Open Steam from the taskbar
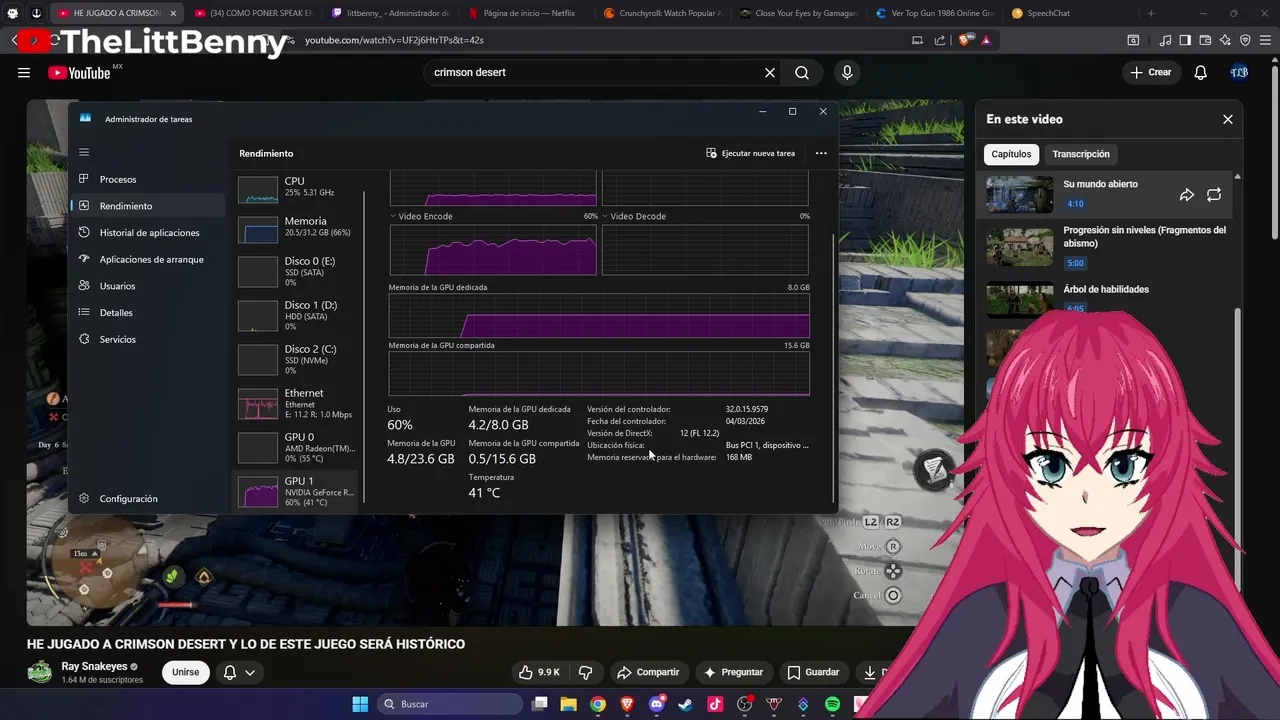Viewport: 1280px width, 720px height. pos(686,704)
